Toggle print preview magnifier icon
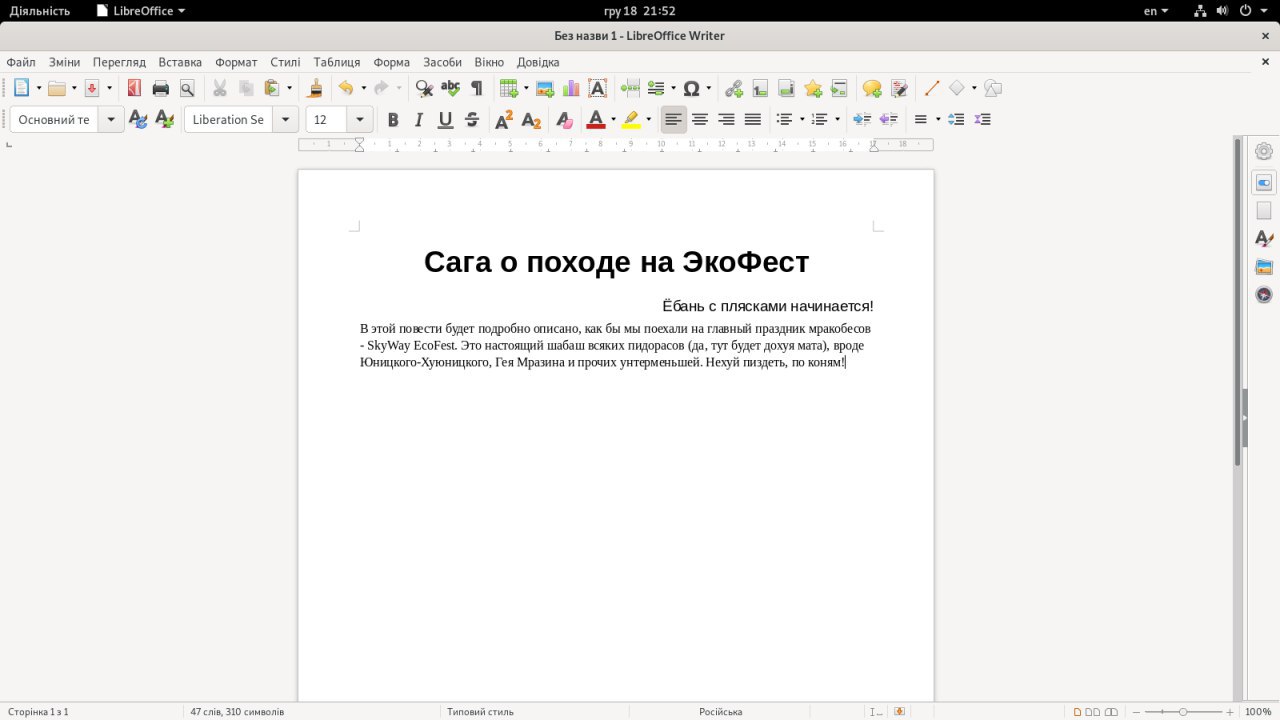 pyautogui.click(x=187, y=88)
